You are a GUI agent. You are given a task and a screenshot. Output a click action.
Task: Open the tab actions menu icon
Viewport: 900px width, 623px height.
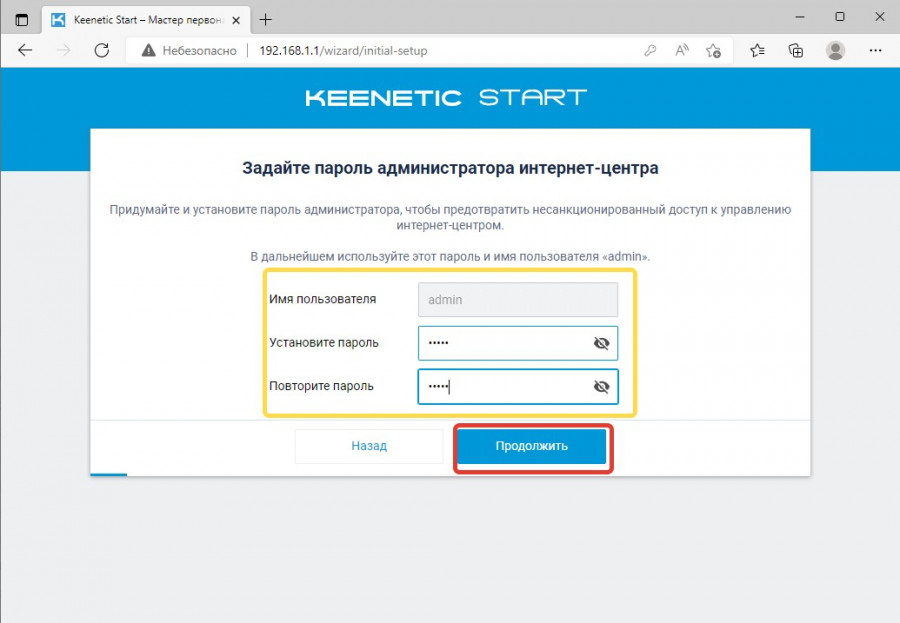click(22, 19)
